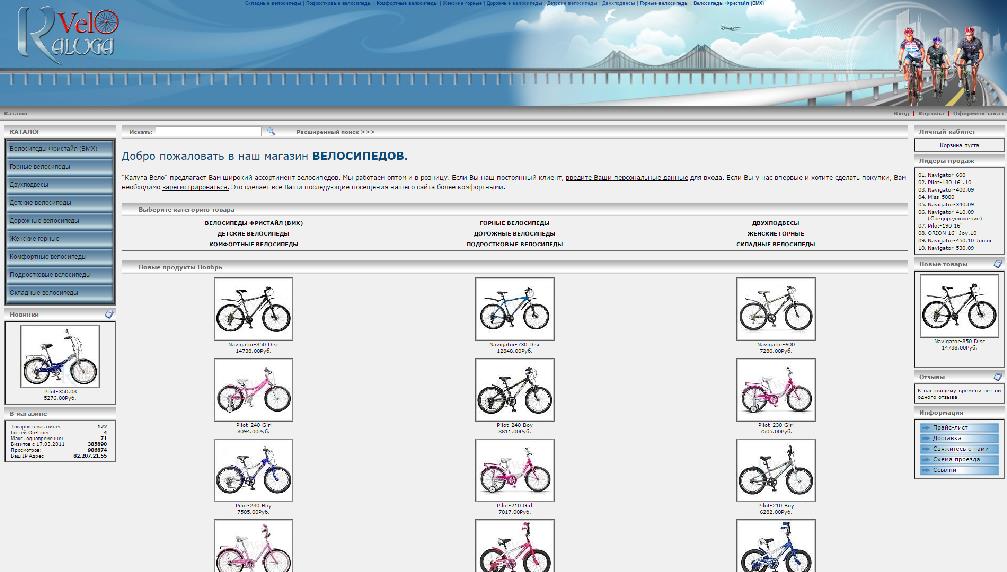Open the pink Pilot 240 Girl bike thumbnail
Viewport: 1007px width, 572px height.
point(253,390)
